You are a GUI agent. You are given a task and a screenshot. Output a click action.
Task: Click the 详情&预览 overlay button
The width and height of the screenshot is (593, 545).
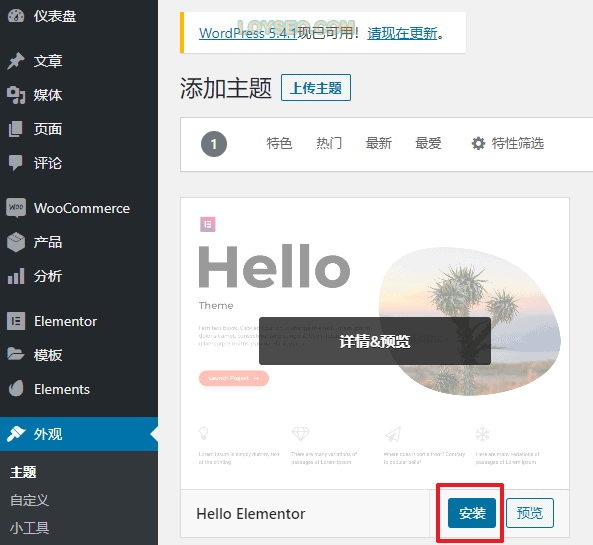pyautogui.click(x=375, y=341)
